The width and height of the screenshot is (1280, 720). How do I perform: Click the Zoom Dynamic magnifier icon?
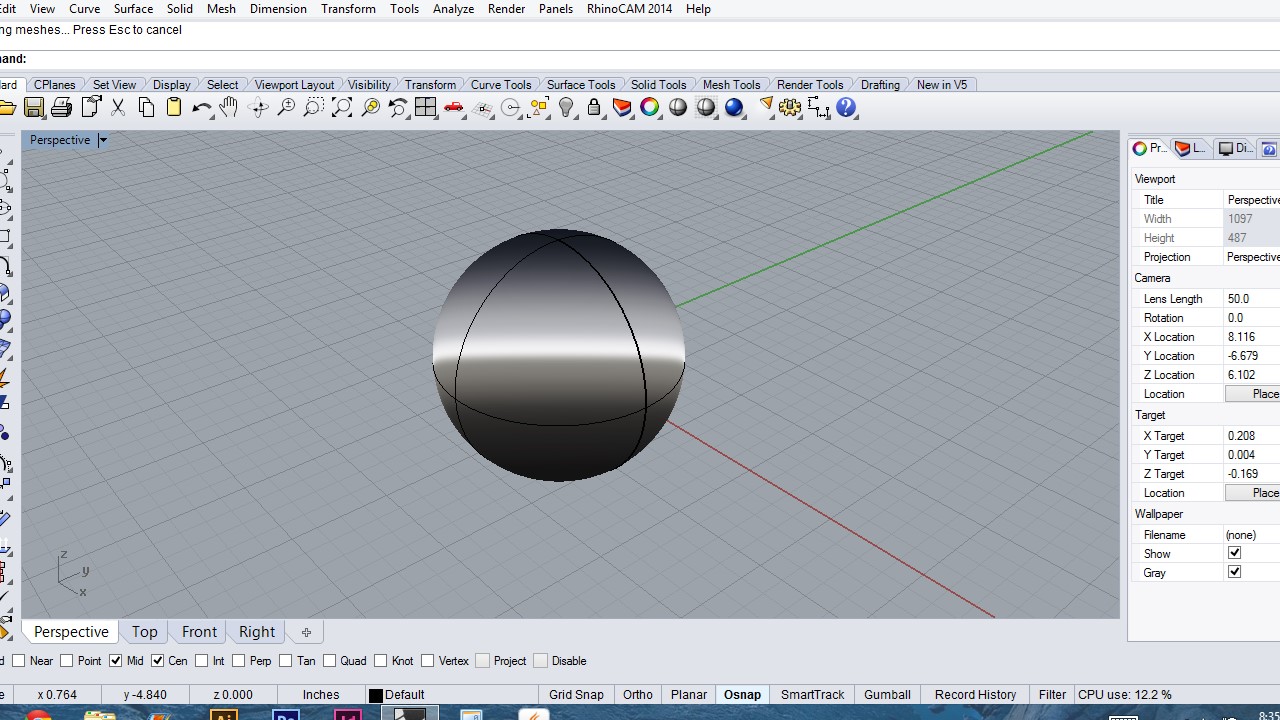tap(286, 108)
